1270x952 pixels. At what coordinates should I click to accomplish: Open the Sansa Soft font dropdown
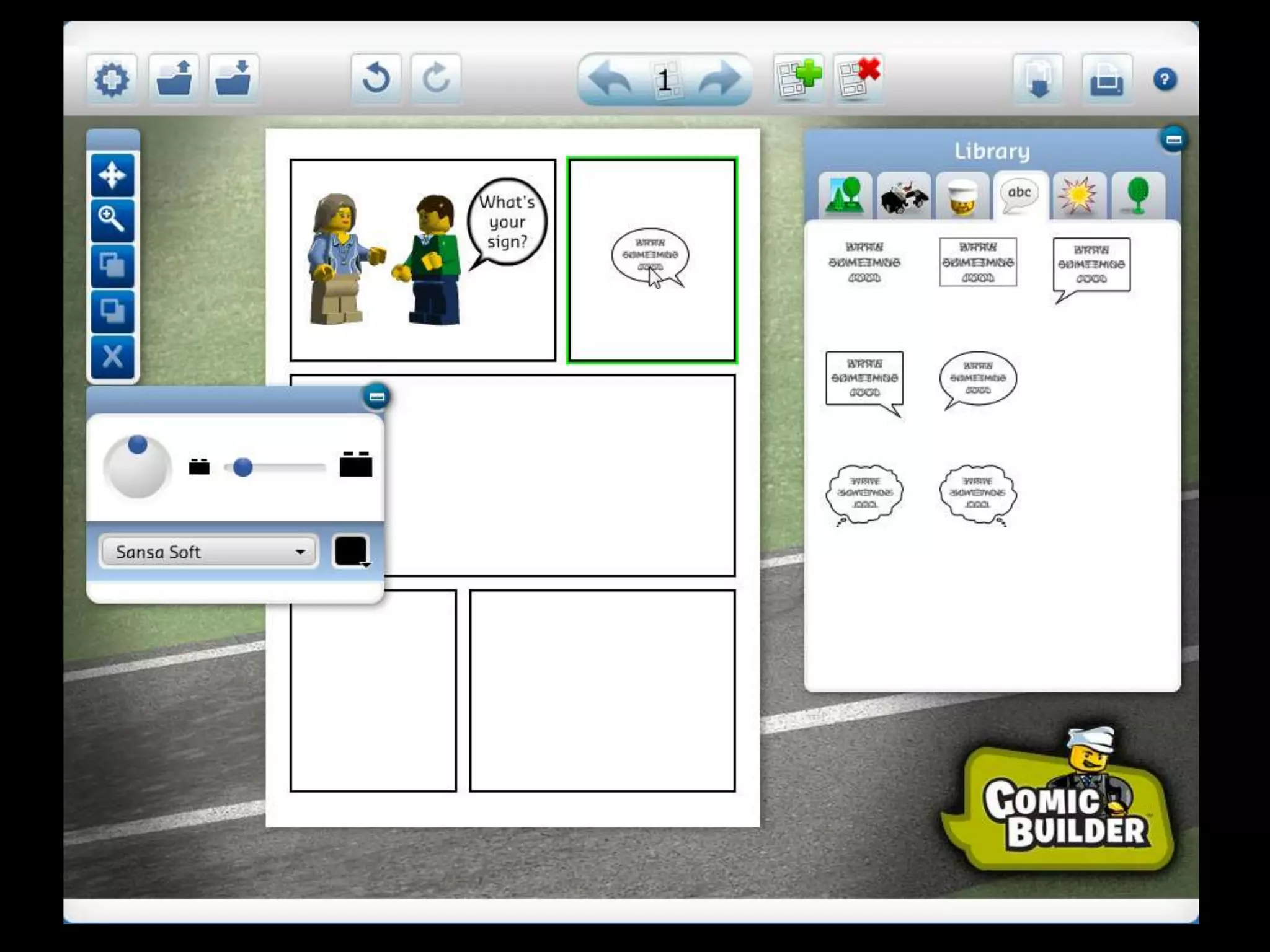click(208, 552)
